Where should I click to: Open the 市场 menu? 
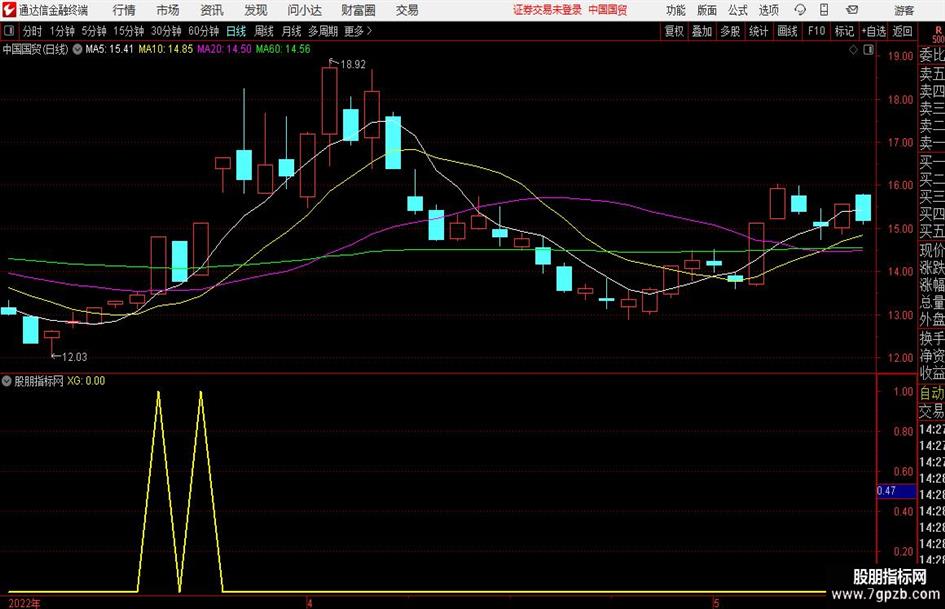pos(168,10)
